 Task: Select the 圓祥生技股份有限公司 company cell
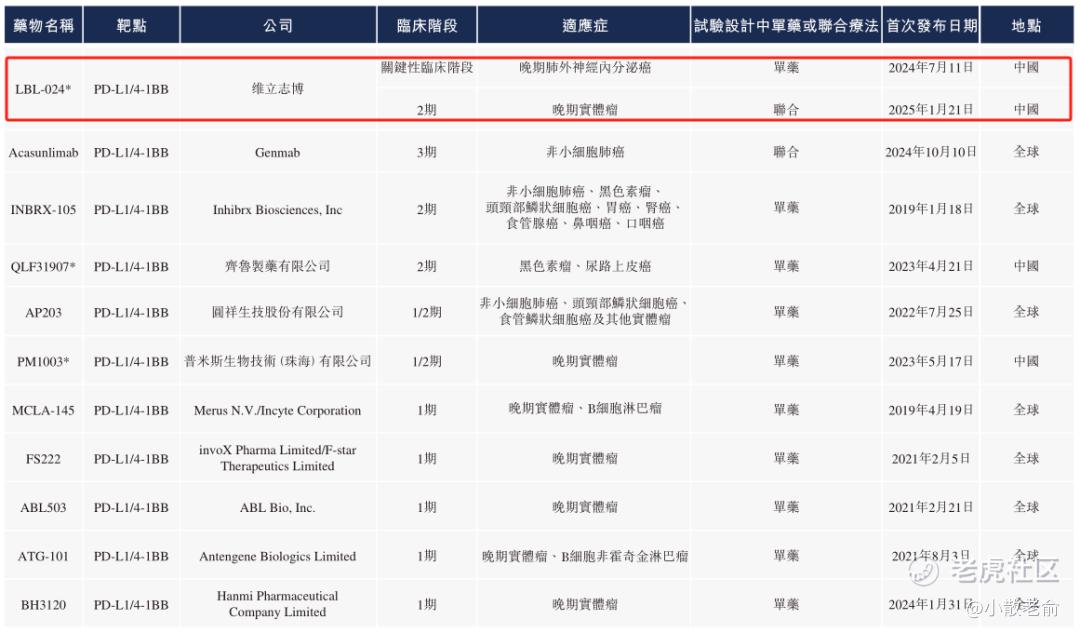click(x=278, y=312)
